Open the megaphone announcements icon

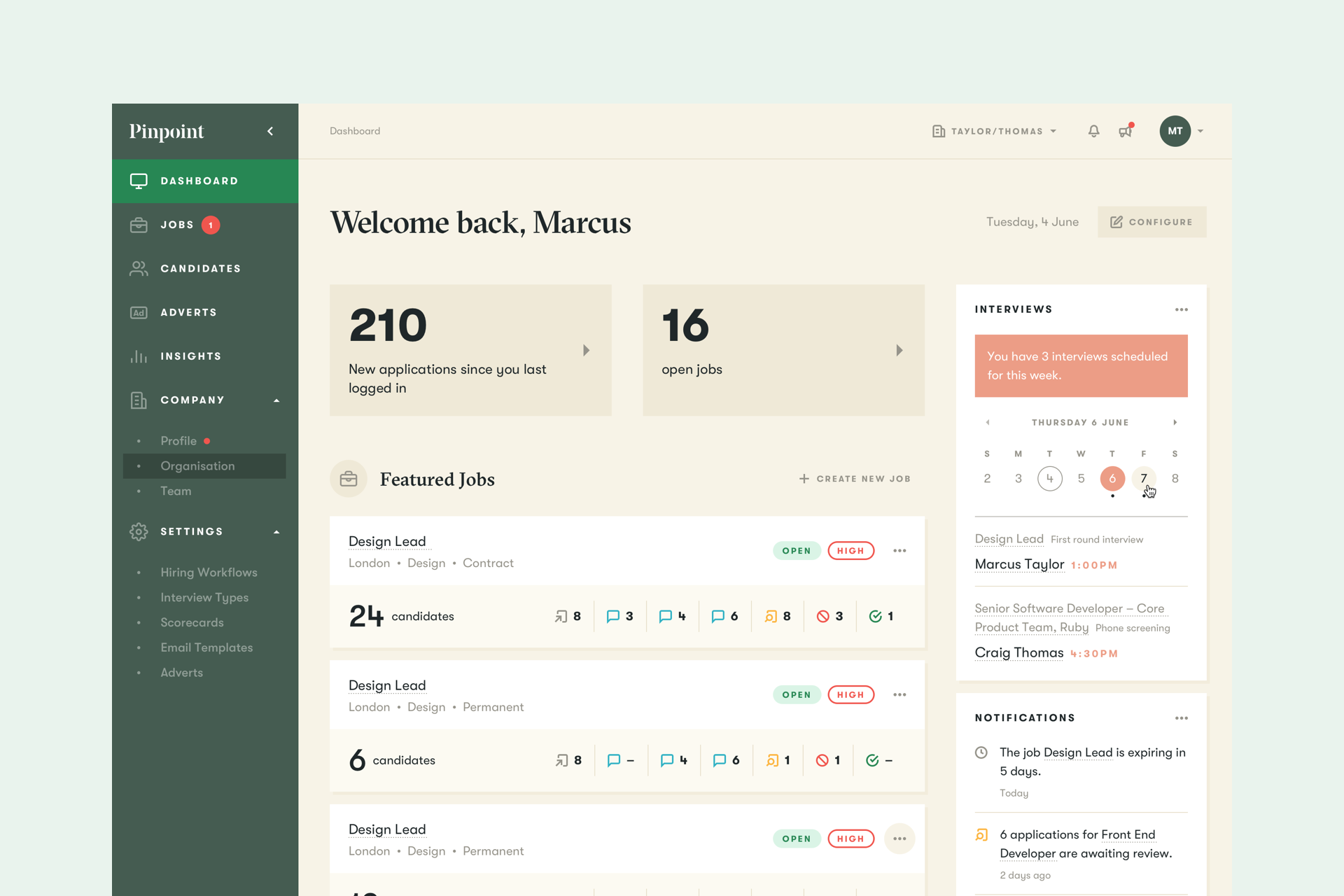tap(1125, 131)
